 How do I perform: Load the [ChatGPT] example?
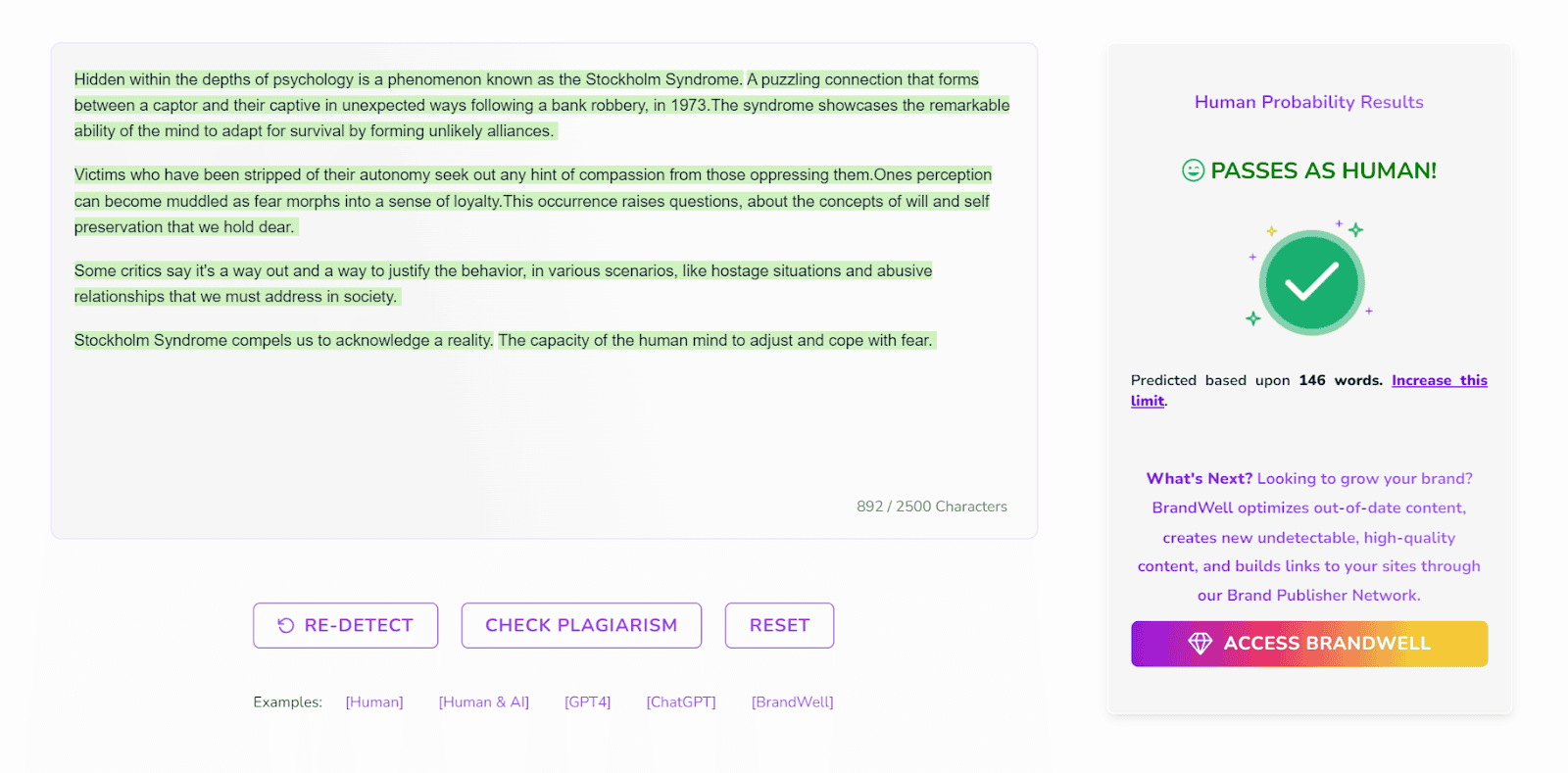[681, 701]
